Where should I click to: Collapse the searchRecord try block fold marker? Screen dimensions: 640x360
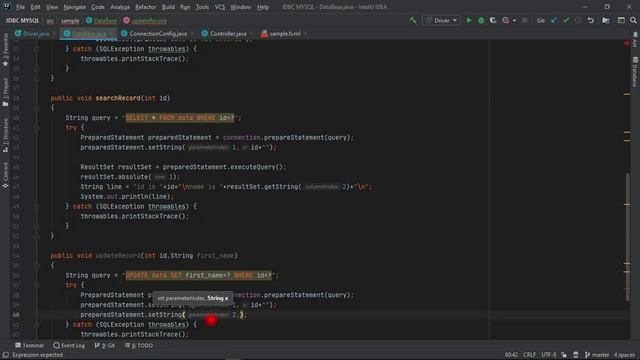pos(36,128)
